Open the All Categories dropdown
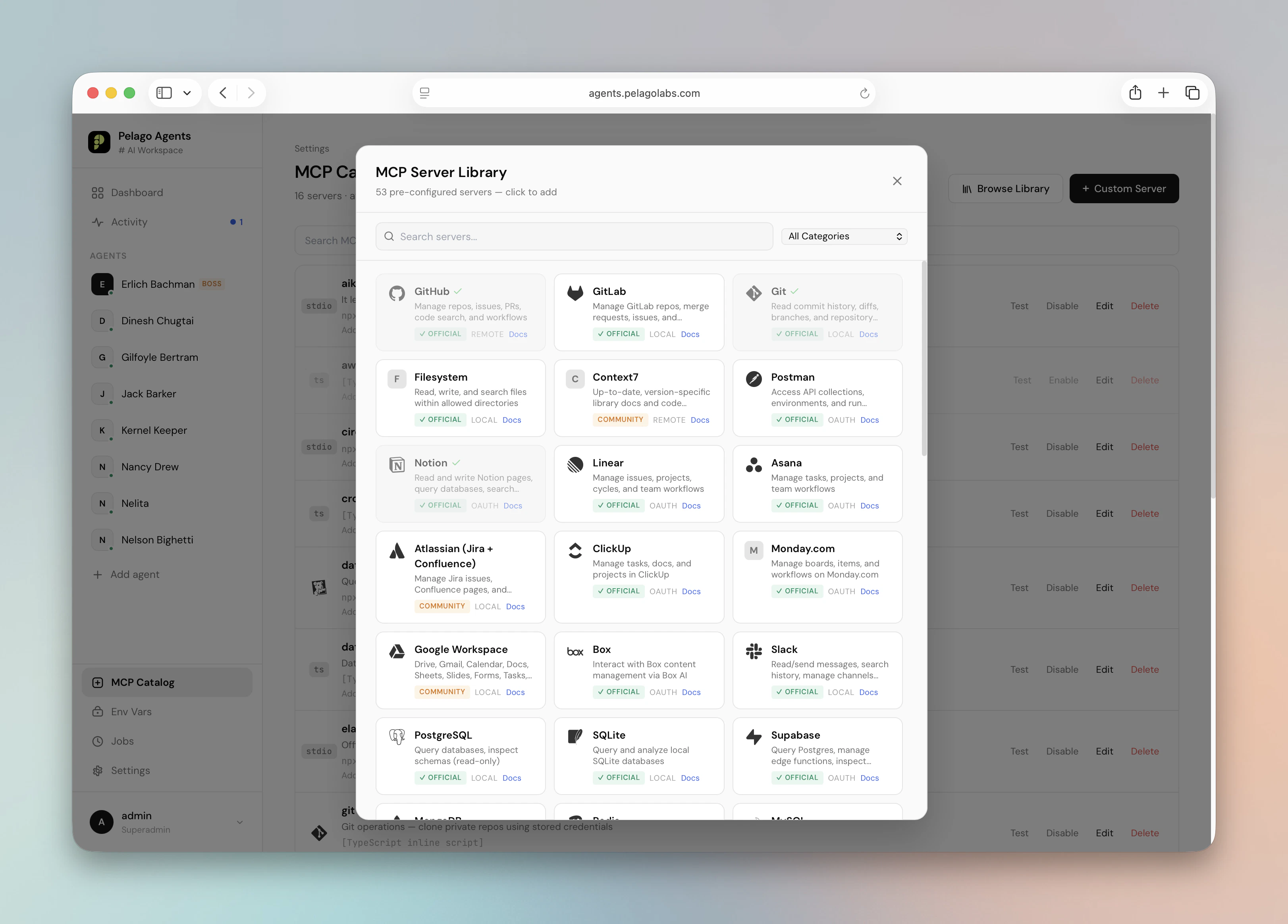 (845, 236)
